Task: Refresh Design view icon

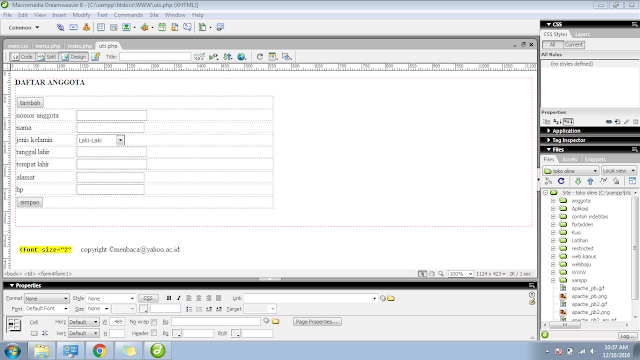Action: pyautogui.click(x=260, y=57)
